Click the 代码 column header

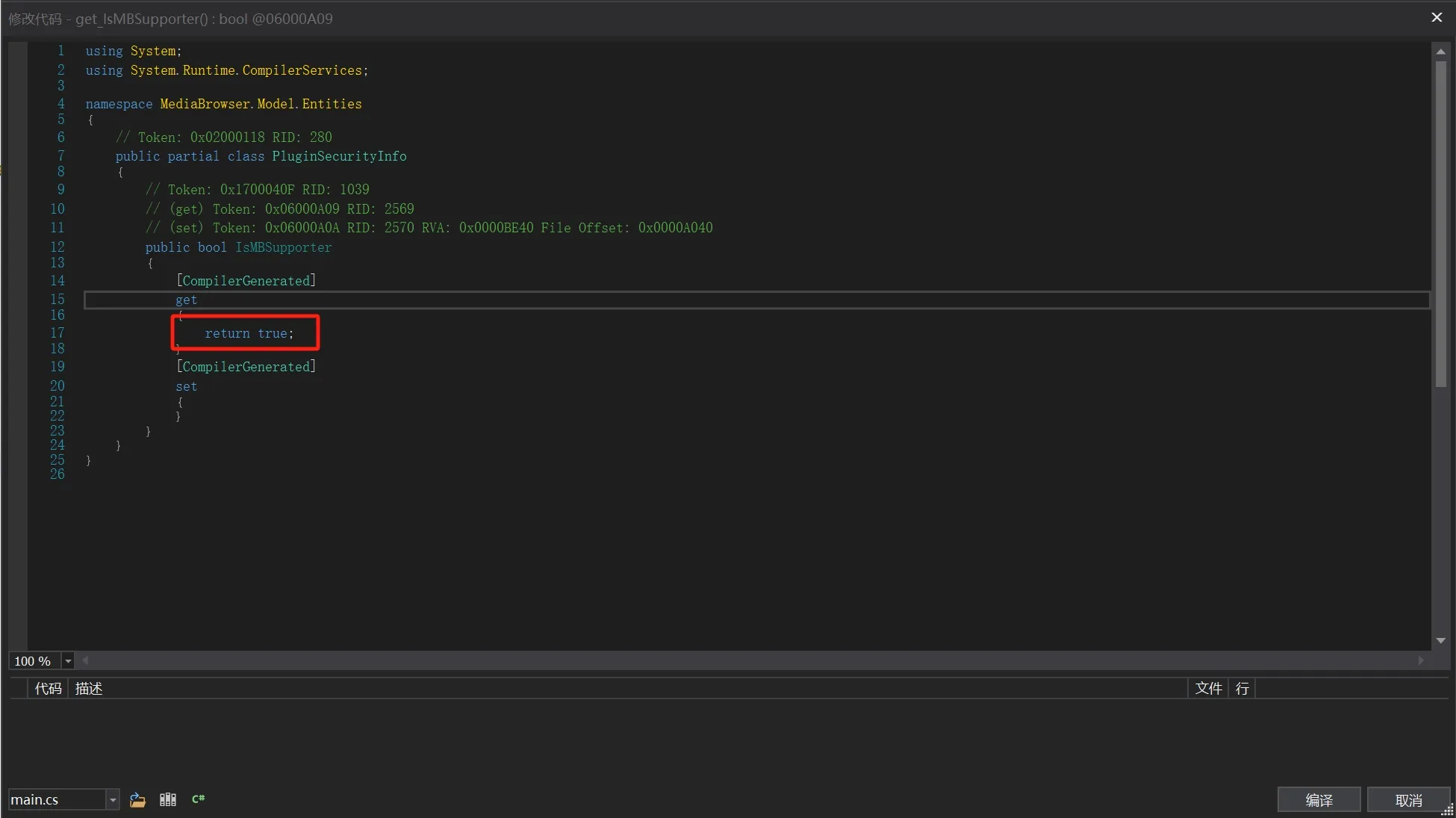pos(48,689)
